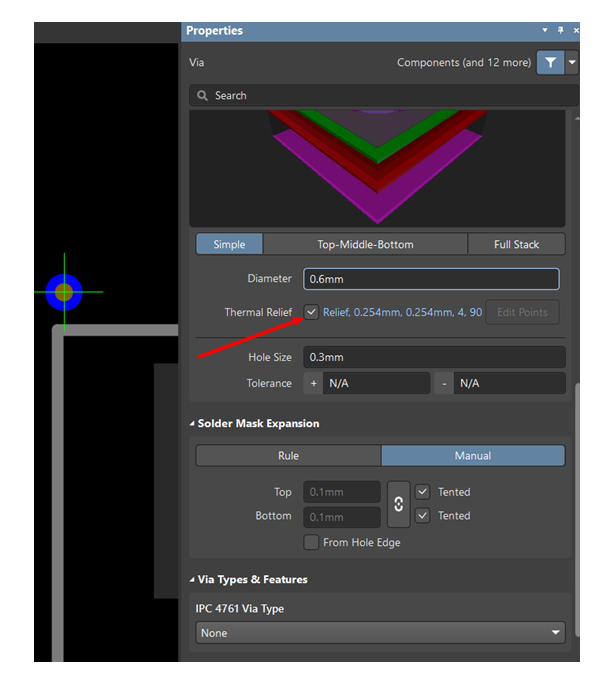Switch to the Full Stack tab
The height and width of the screenshot is (674, 602).
coord(516,245)
